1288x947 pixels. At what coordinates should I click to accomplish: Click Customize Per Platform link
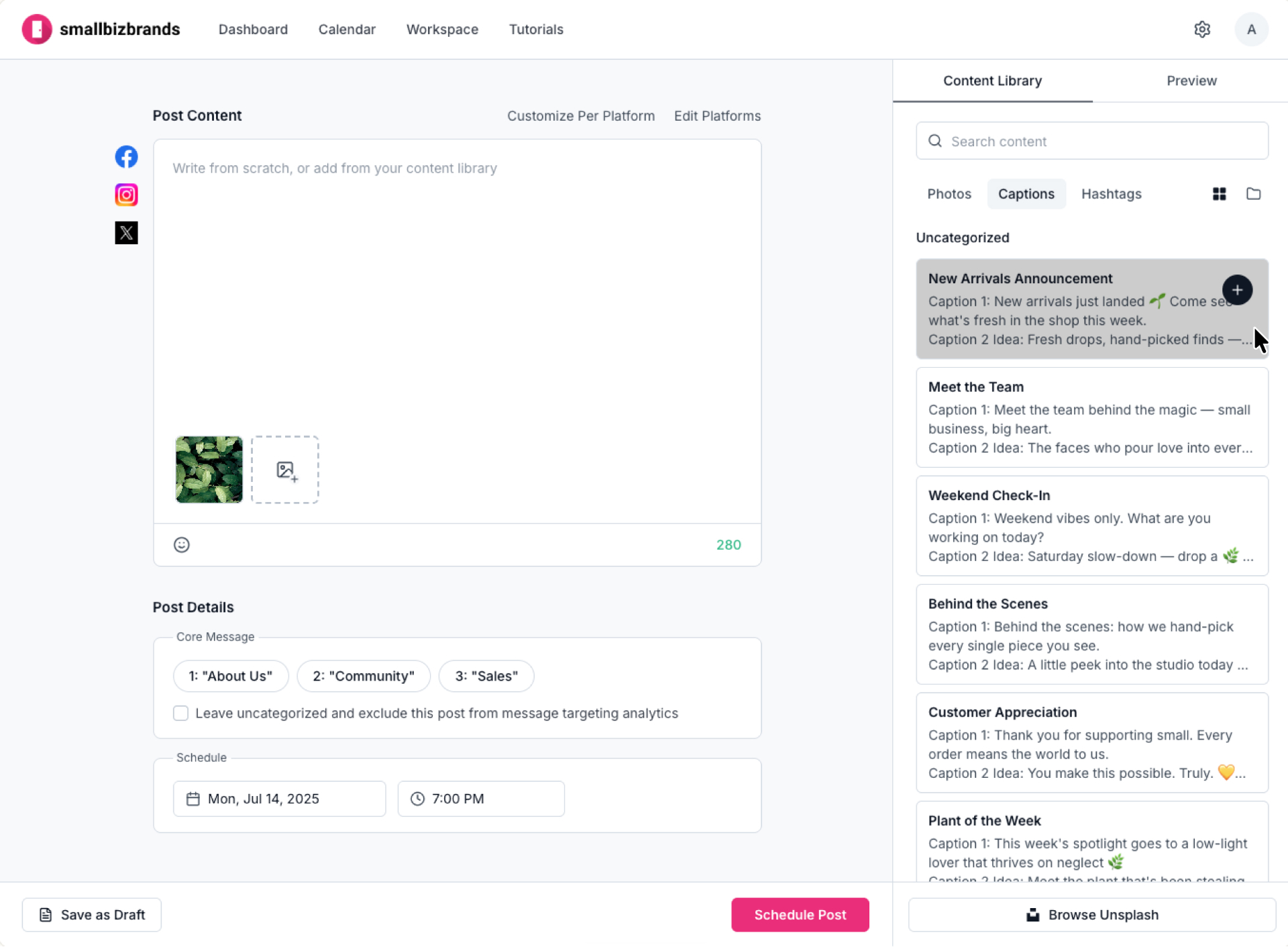[x=580, y=115]
